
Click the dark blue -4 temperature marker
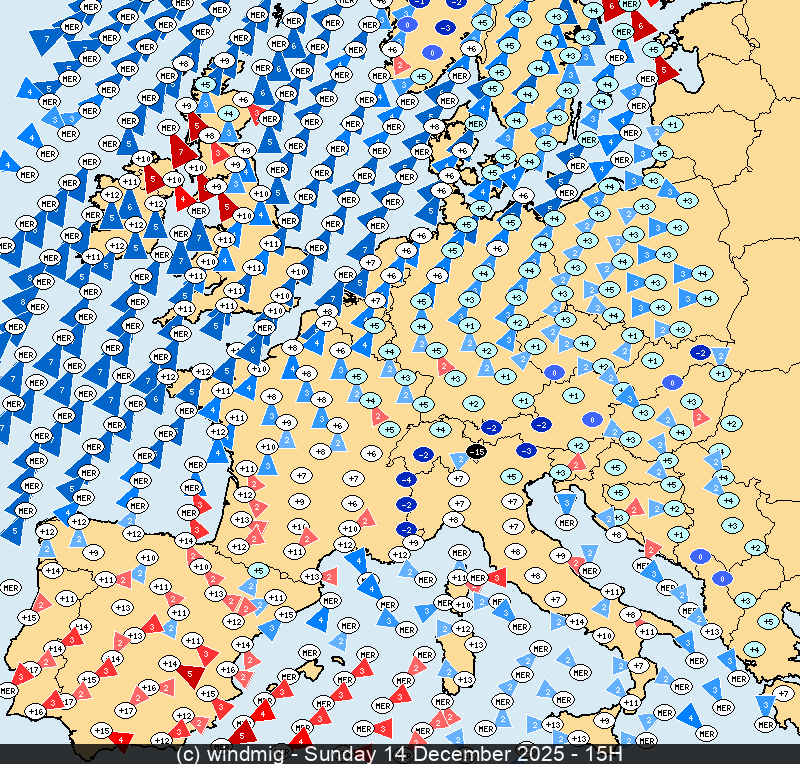point(406,480)
